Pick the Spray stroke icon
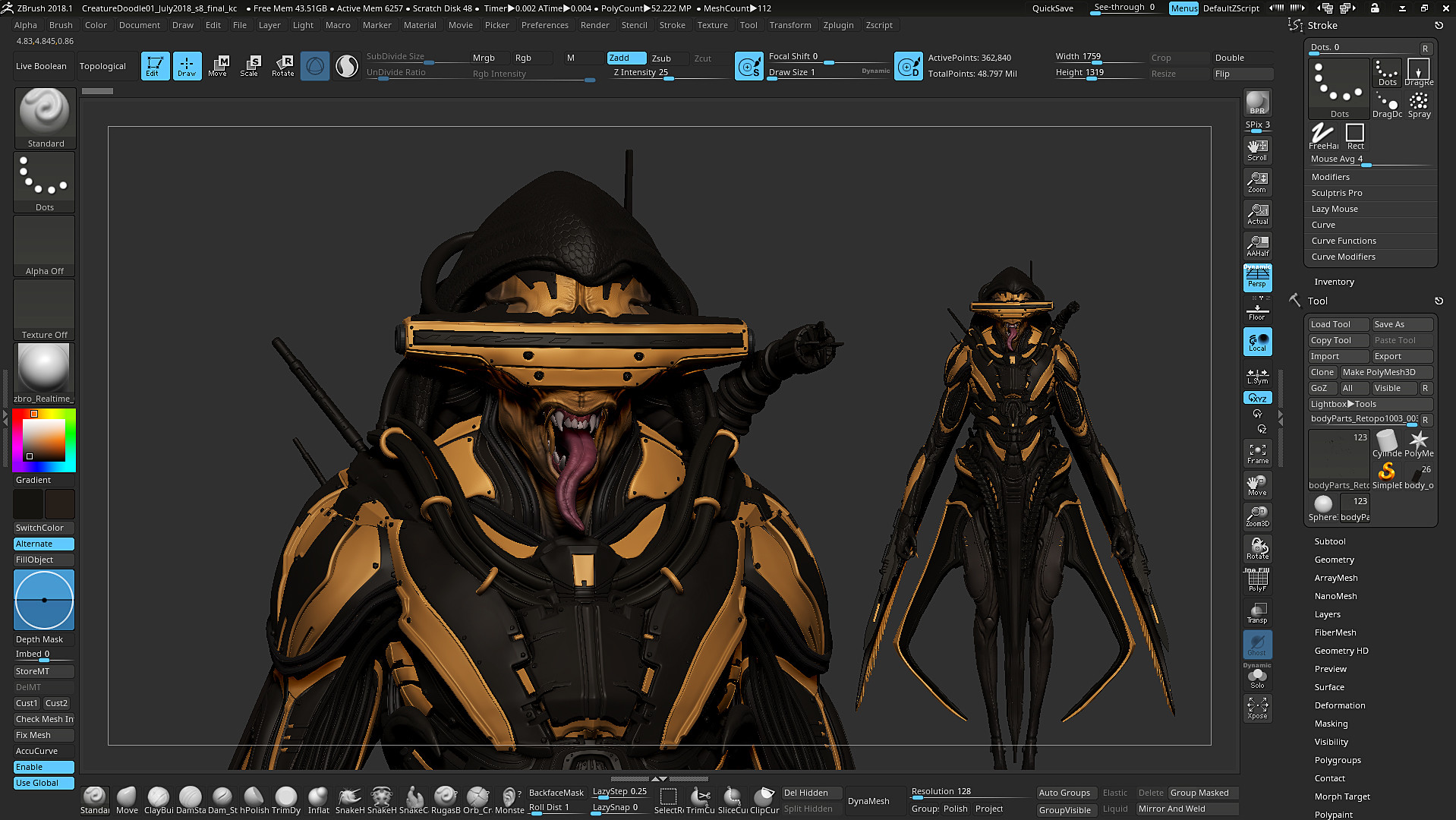Image resolution: width=1456 pixels, height=820 pixels. [1419, 105]
